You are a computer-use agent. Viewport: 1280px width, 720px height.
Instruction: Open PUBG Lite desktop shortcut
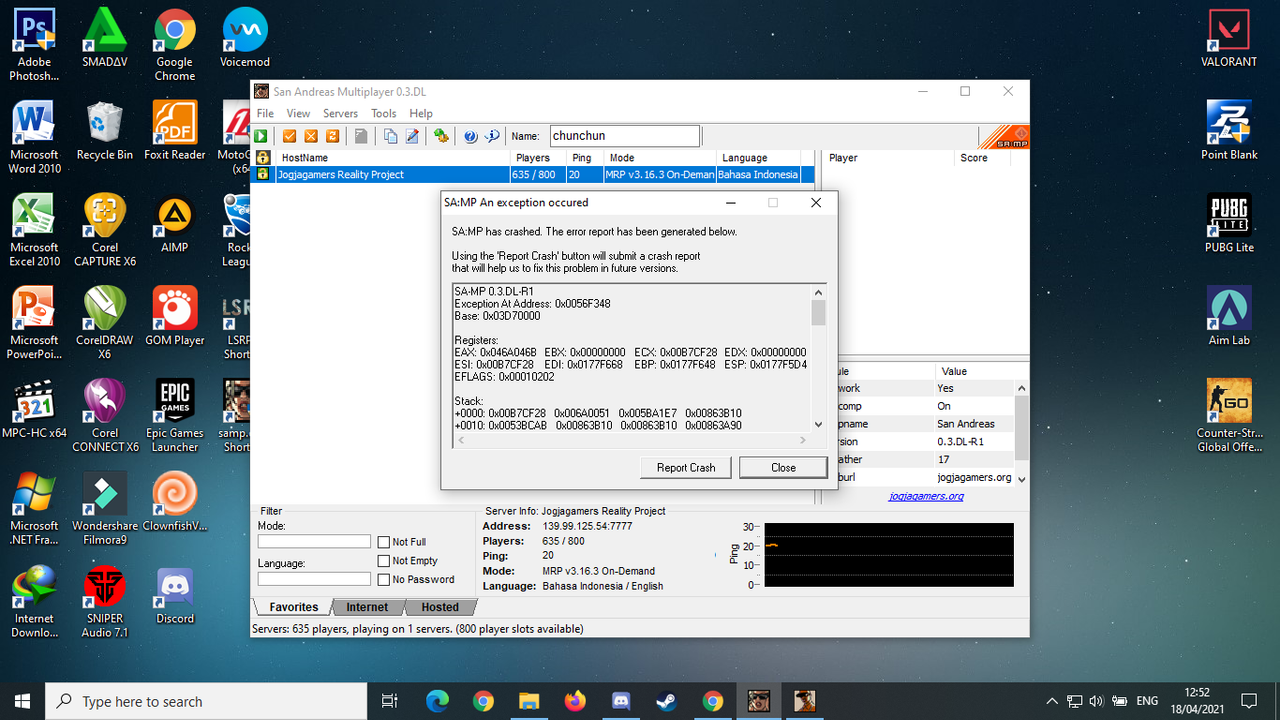click(x=1229, y=224)
